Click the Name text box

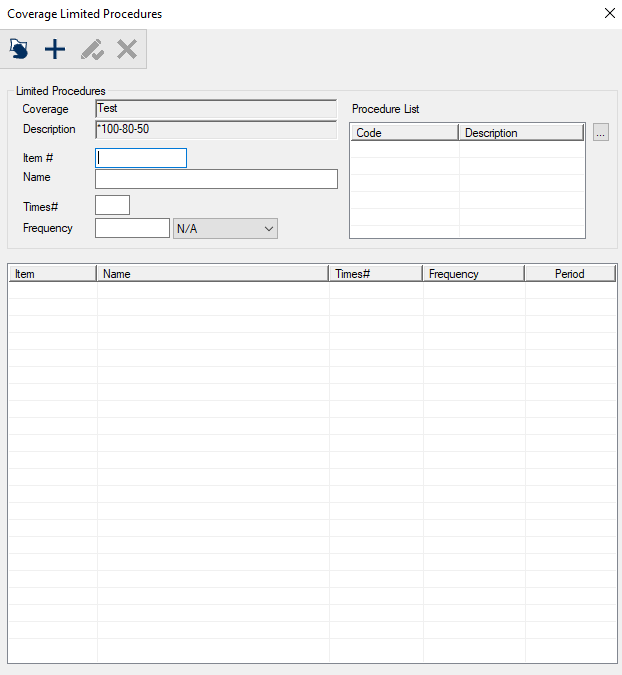point(216,179)
